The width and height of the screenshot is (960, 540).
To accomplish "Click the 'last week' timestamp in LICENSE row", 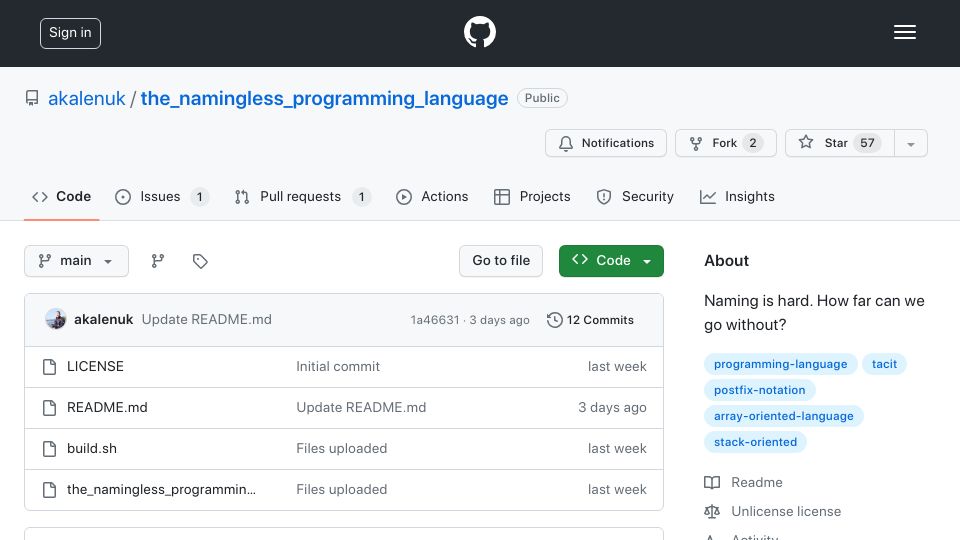I will (617, 366).
